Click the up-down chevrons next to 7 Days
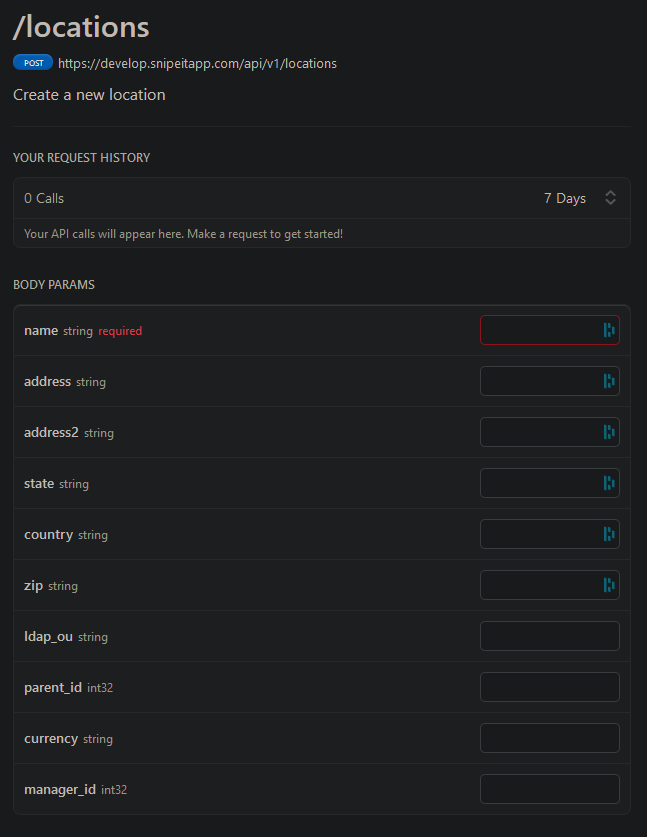This screenshot has height=837, width=647. (x=610, y=198)
